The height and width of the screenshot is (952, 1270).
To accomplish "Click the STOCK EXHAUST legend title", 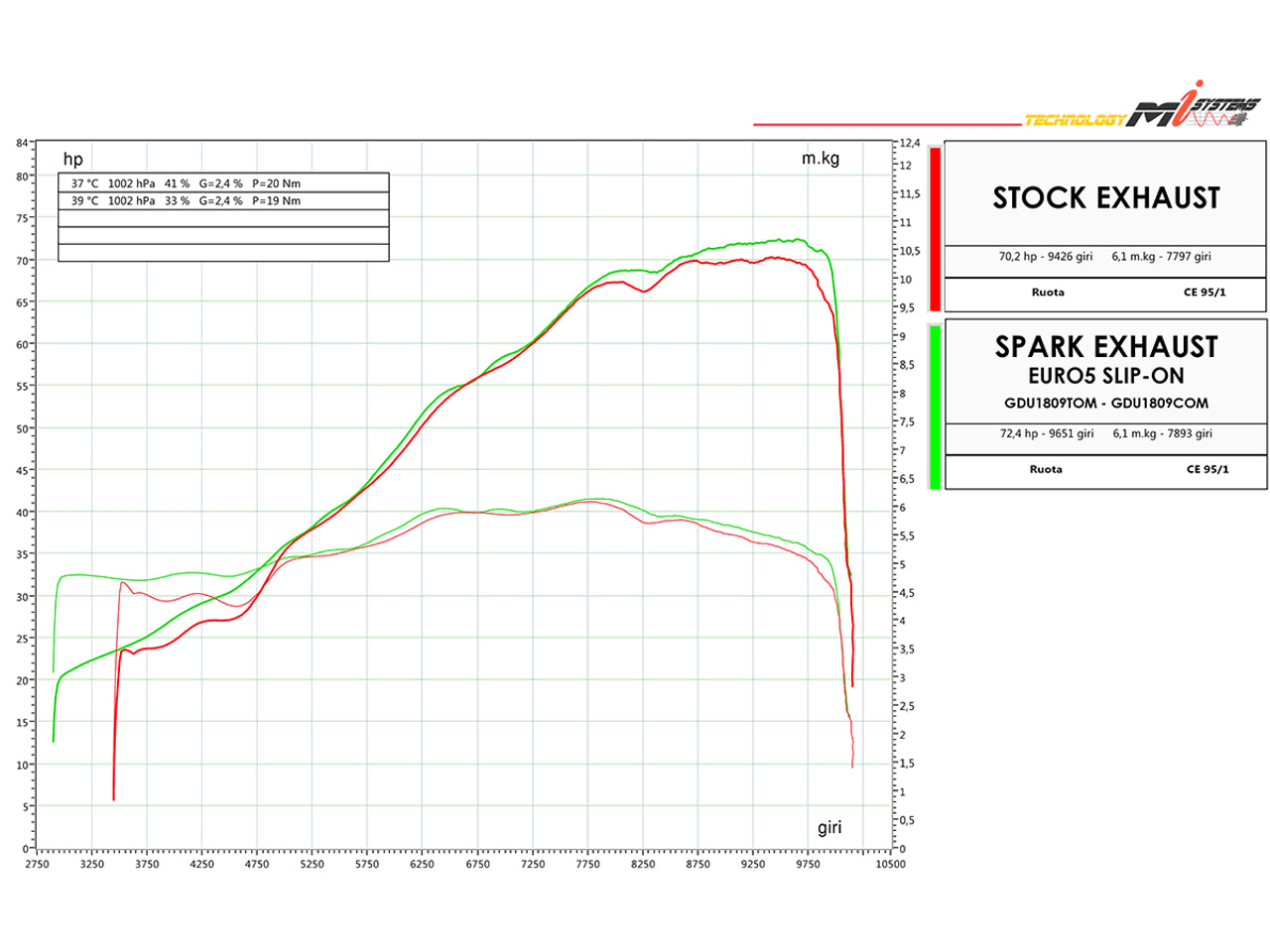I will 1105,198.
